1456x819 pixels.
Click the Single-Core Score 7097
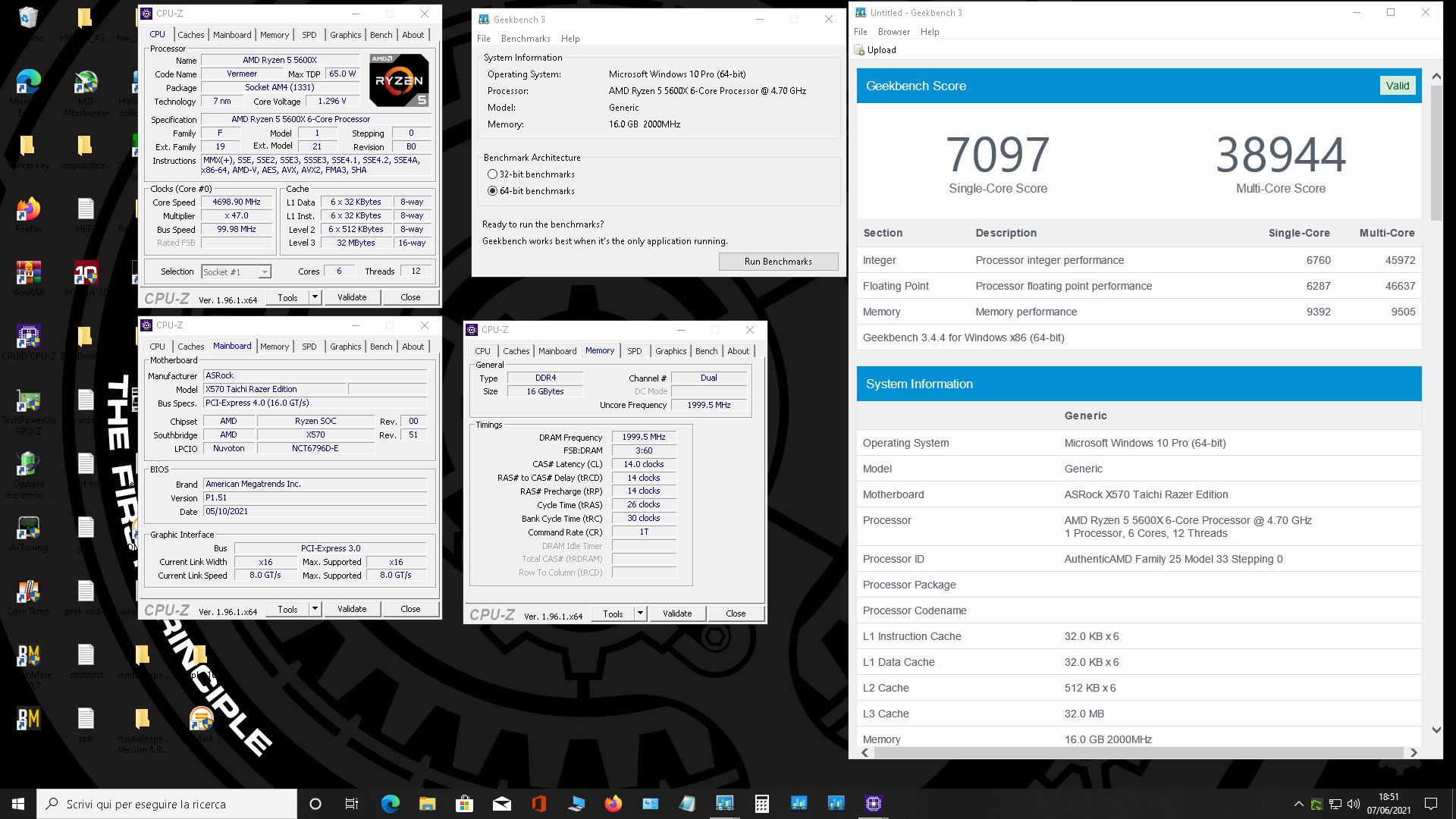[x=998, y=154]
